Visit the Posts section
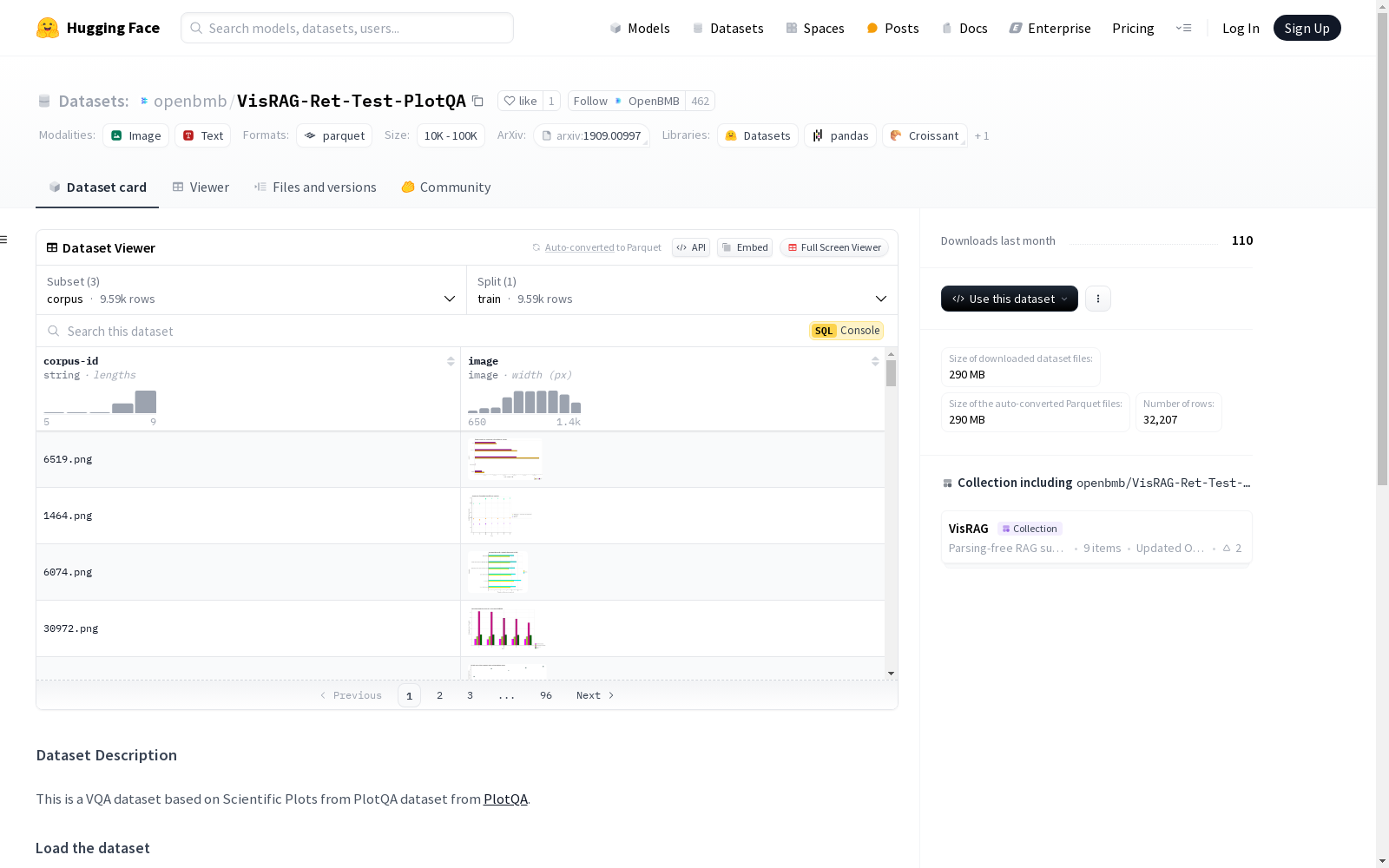 (892, 28)
